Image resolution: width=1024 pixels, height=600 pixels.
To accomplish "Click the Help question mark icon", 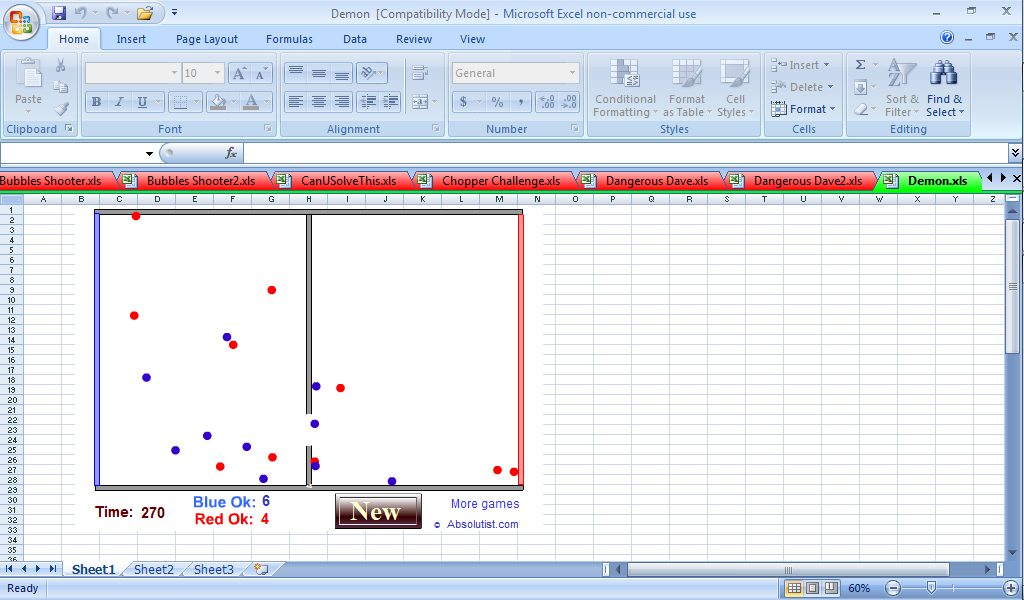I will [947, 38].
